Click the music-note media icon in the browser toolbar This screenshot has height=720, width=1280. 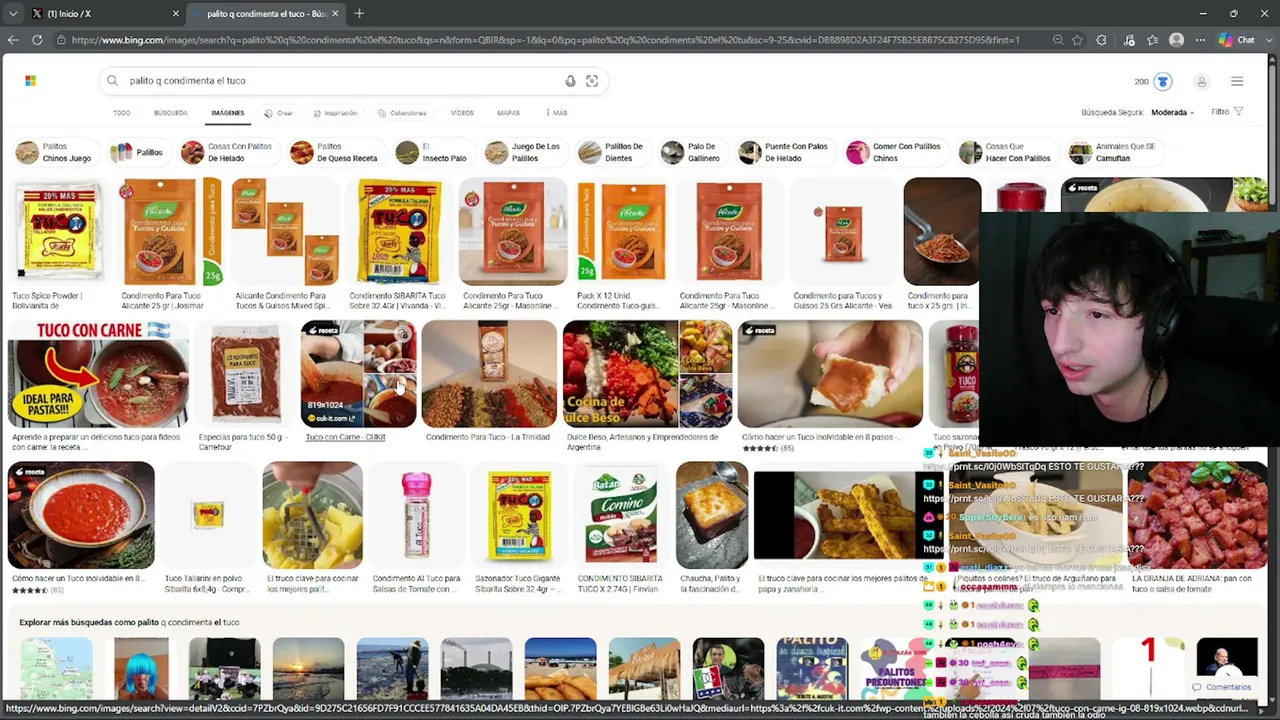pos(1129,40)
